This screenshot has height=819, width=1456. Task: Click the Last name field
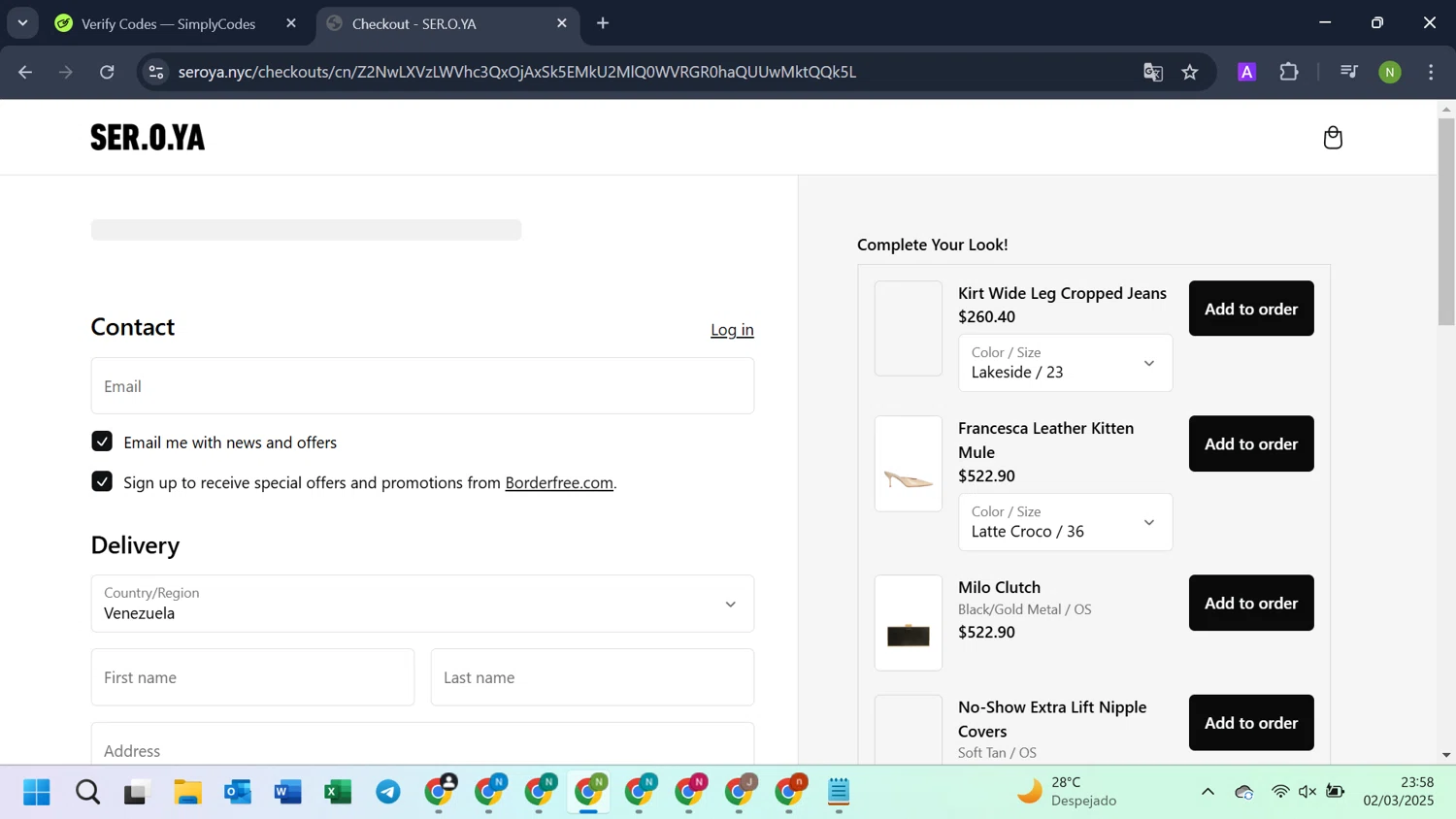592,677
